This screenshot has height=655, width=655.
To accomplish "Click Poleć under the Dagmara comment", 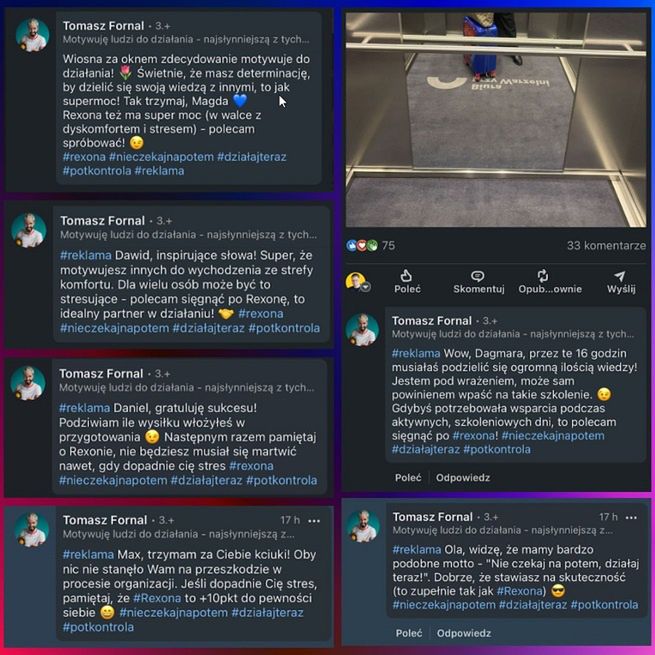I will 408,477.
